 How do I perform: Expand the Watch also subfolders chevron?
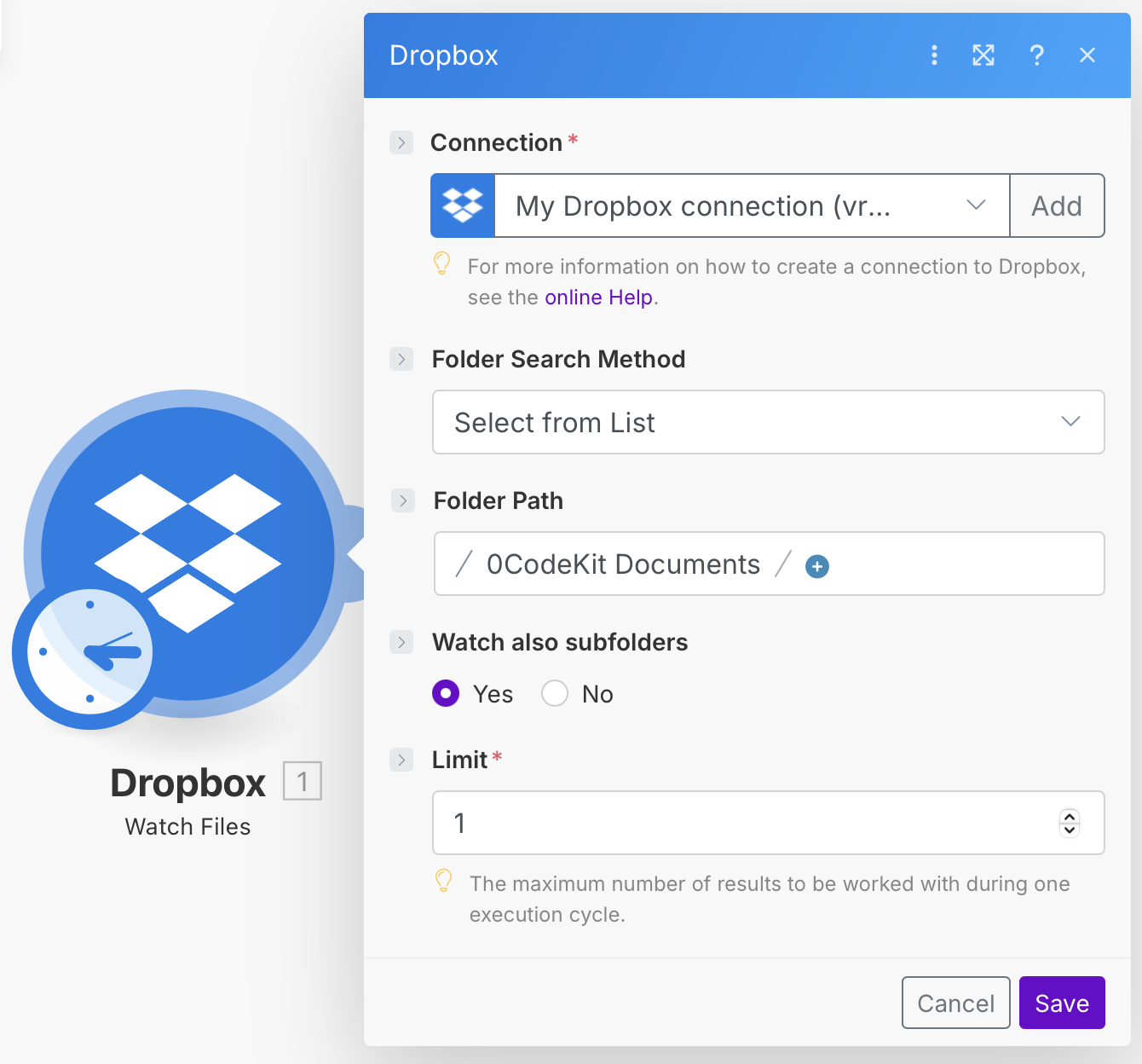click(401, 642)
